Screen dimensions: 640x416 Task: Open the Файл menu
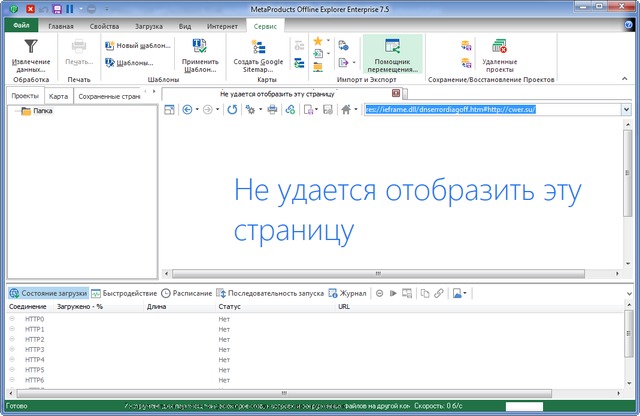point(21,25)
